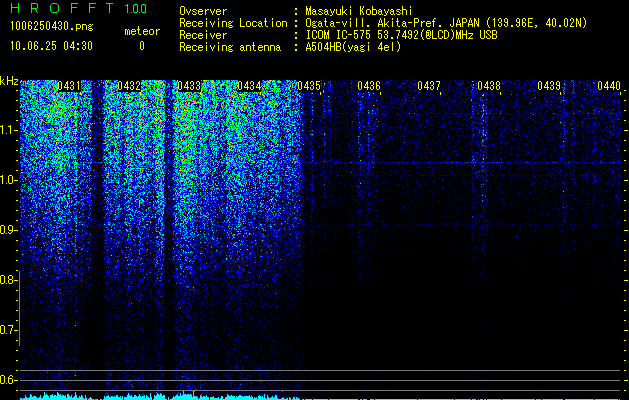629x400 pixels.
Task: Click the 0436 time marker
Action: pyautogui.click(x=369, y=86)
